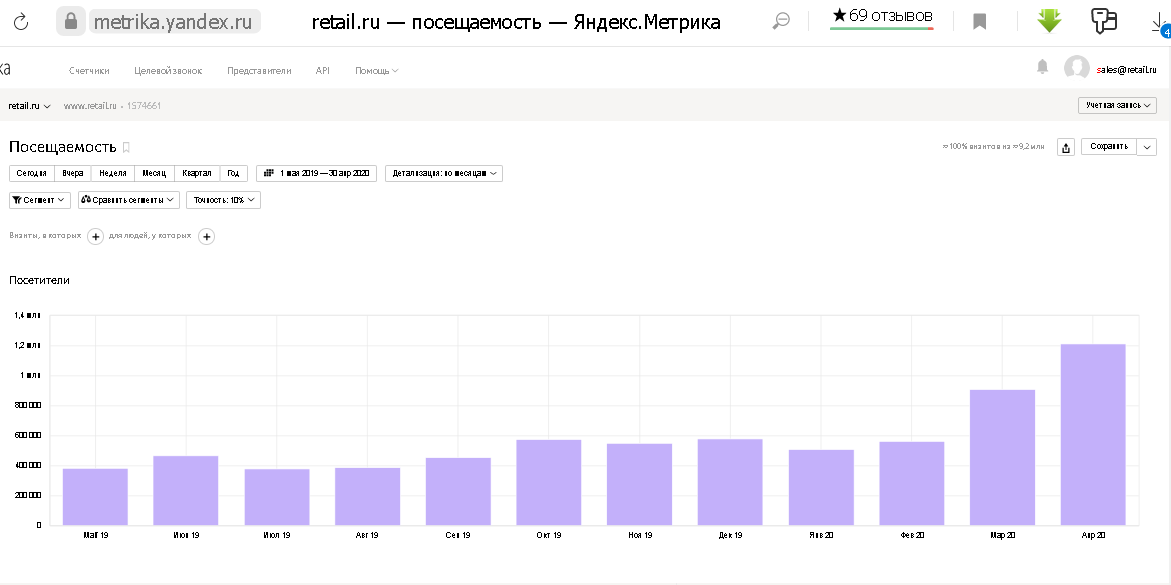Open the date range picker 1 мая 2019 — 30 апр 2020
The image size is (1171, 585).
tap(317, 173)
